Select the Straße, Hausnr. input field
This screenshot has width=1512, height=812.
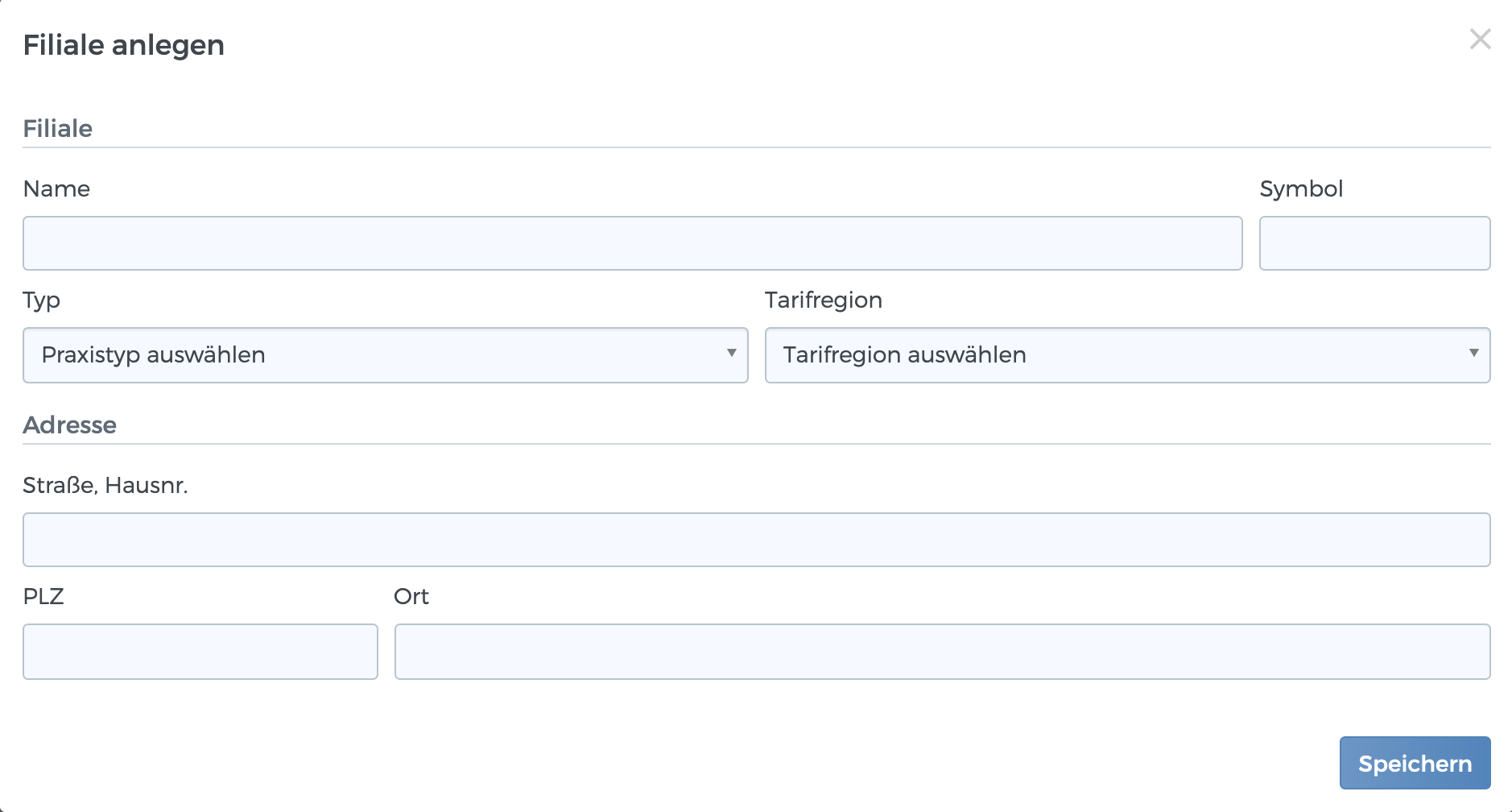[756, 540]
